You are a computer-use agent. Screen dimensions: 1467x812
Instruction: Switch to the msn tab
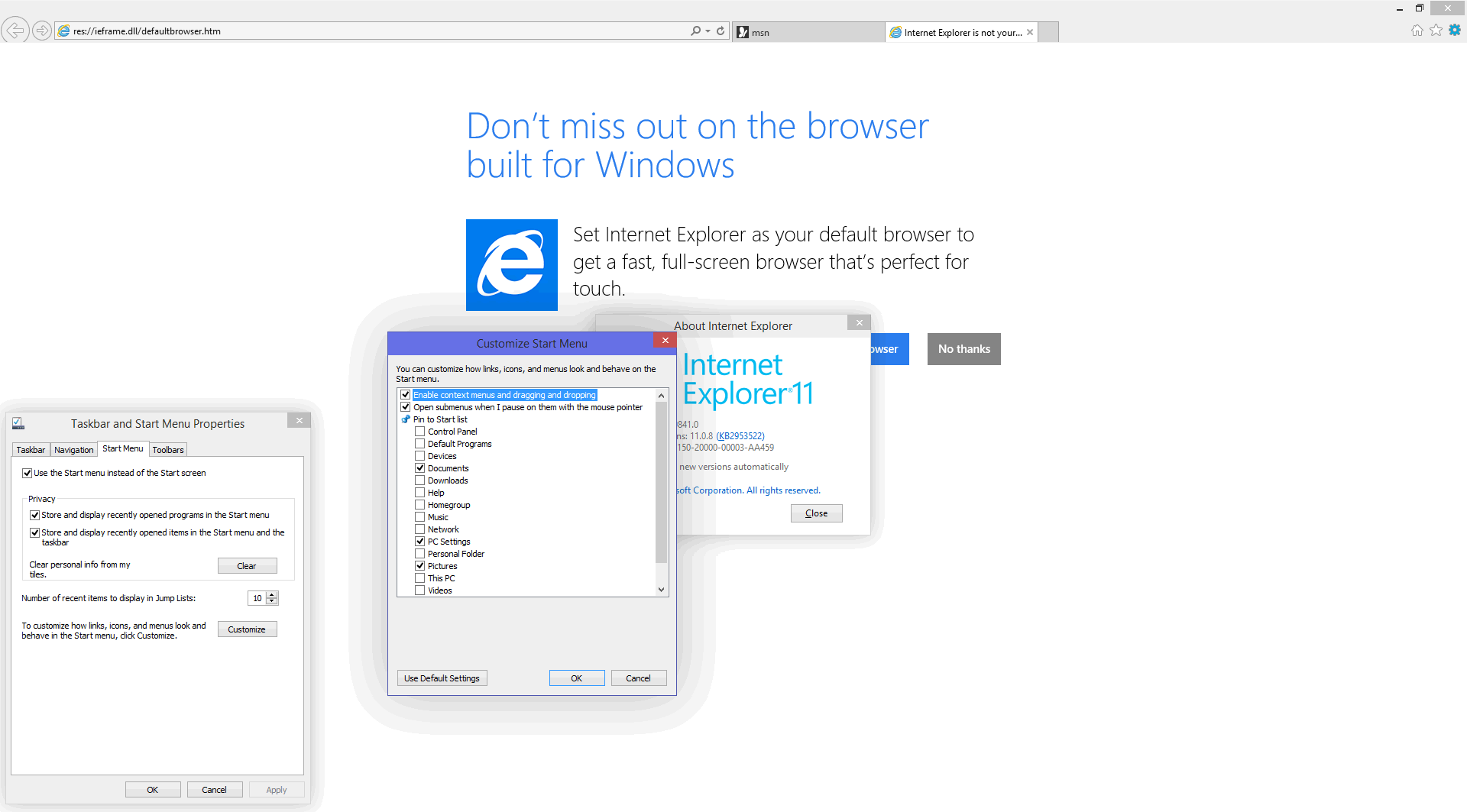point(808,32)
